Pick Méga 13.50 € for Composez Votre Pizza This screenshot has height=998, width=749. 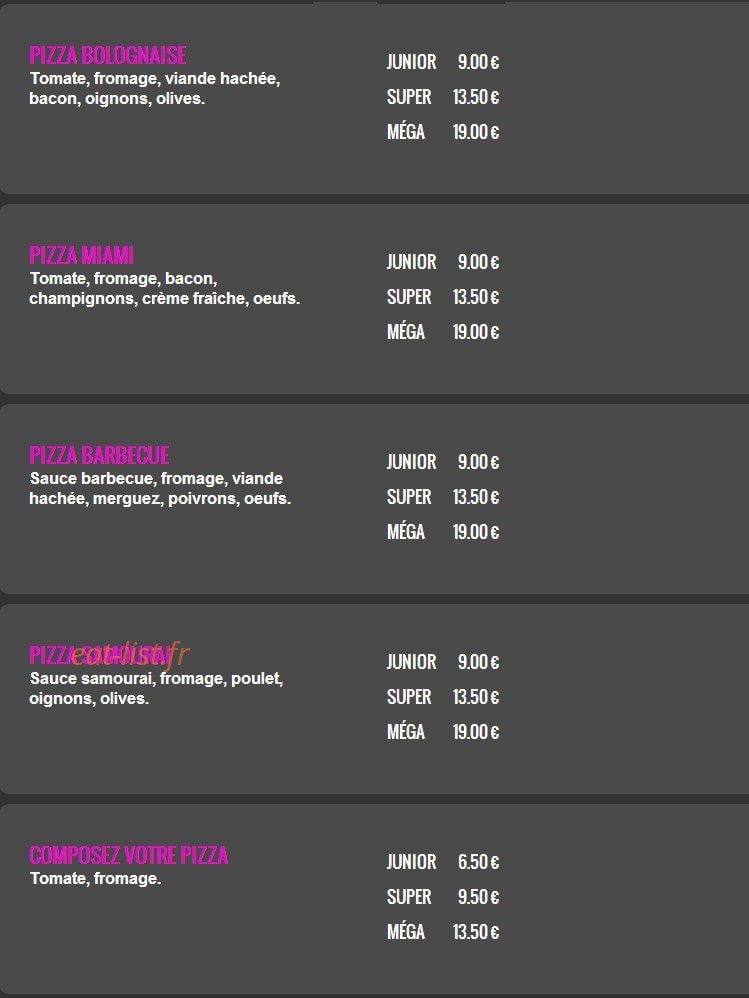443,932
